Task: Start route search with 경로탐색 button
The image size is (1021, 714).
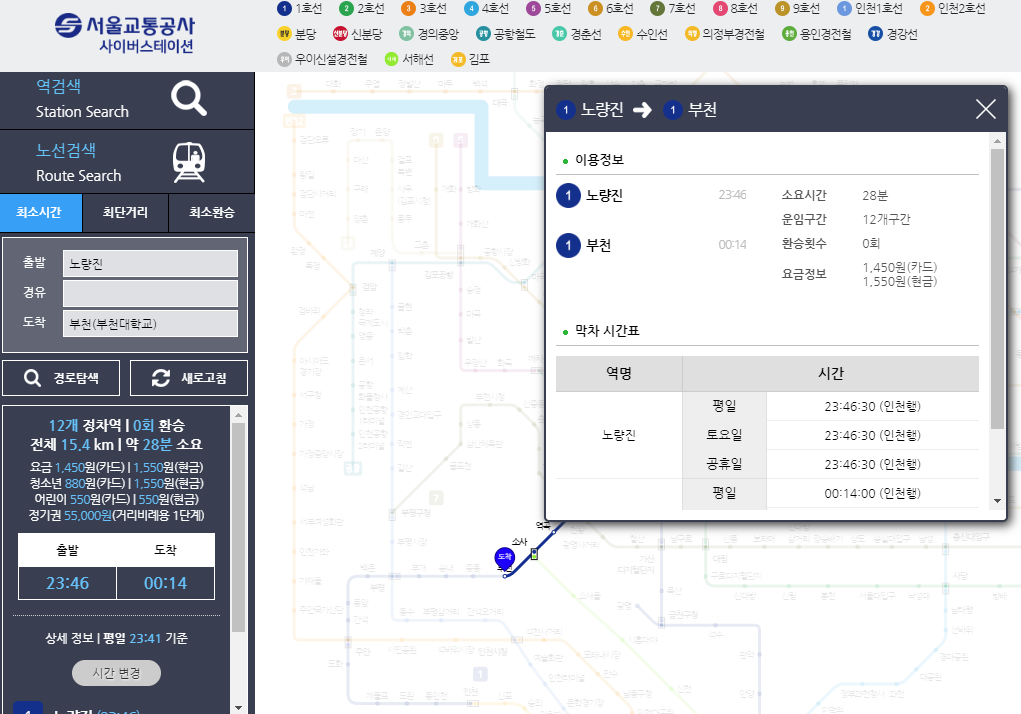Action: click(61, 378)
